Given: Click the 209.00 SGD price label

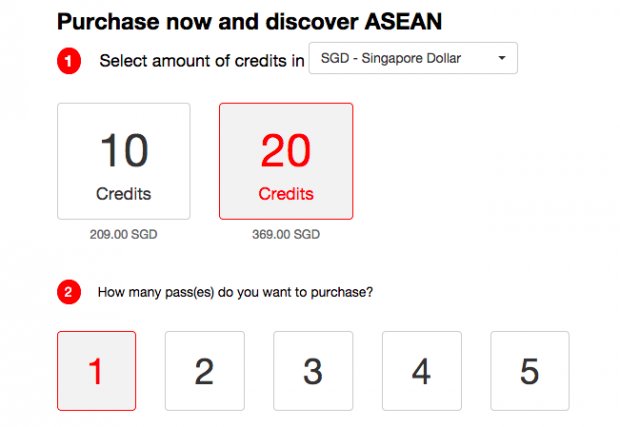Looking at the screenshot, I should pyautogui.click(x=123, y=234).
